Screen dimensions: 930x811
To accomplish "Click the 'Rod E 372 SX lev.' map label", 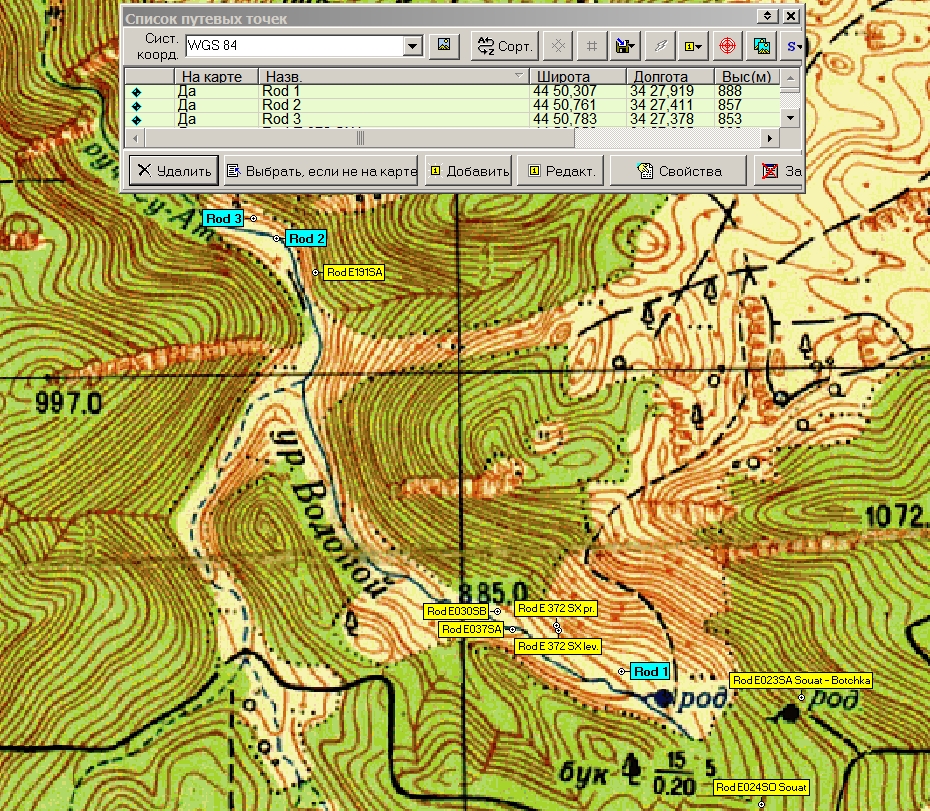I will (558, 646).
